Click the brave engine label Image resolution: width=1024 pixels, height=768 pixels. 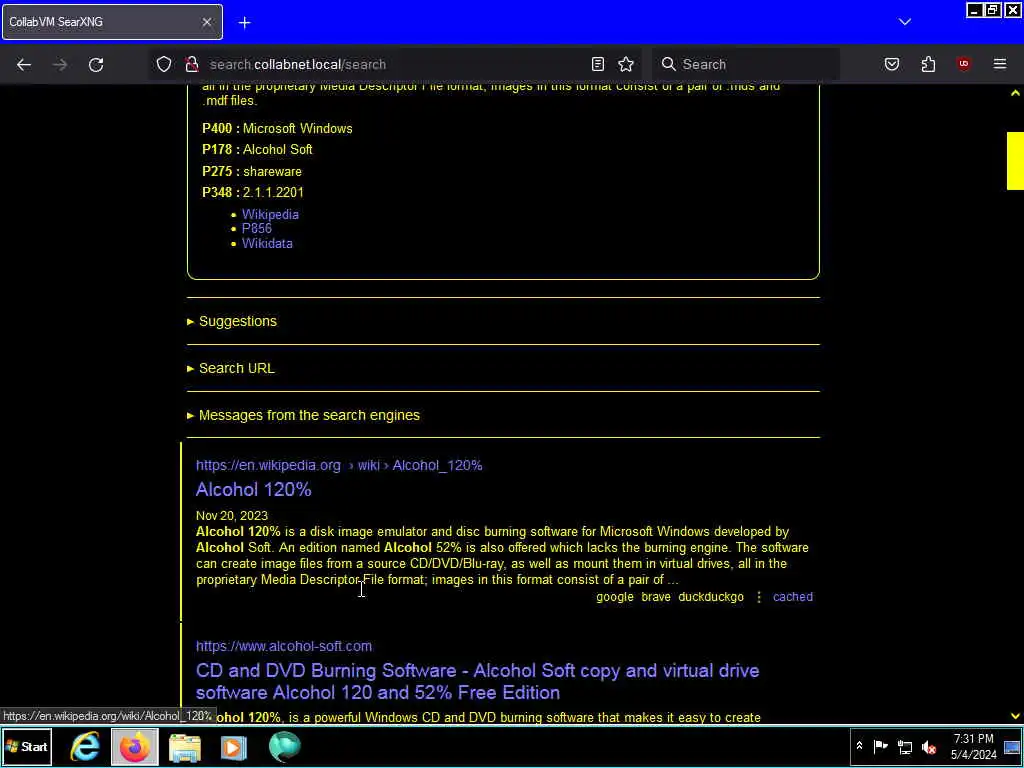(x=656, y=597)
